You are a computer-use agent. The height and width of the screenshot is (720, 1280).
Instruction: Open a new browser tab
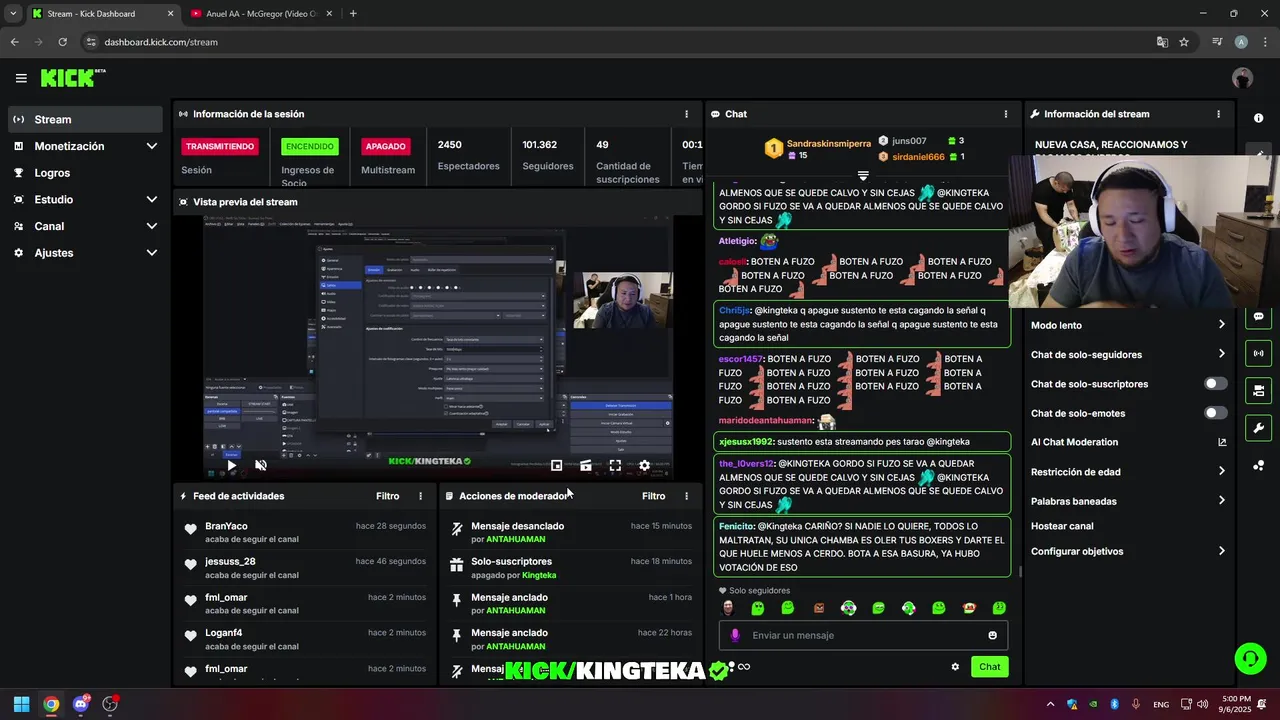click(x=353, y=14)
